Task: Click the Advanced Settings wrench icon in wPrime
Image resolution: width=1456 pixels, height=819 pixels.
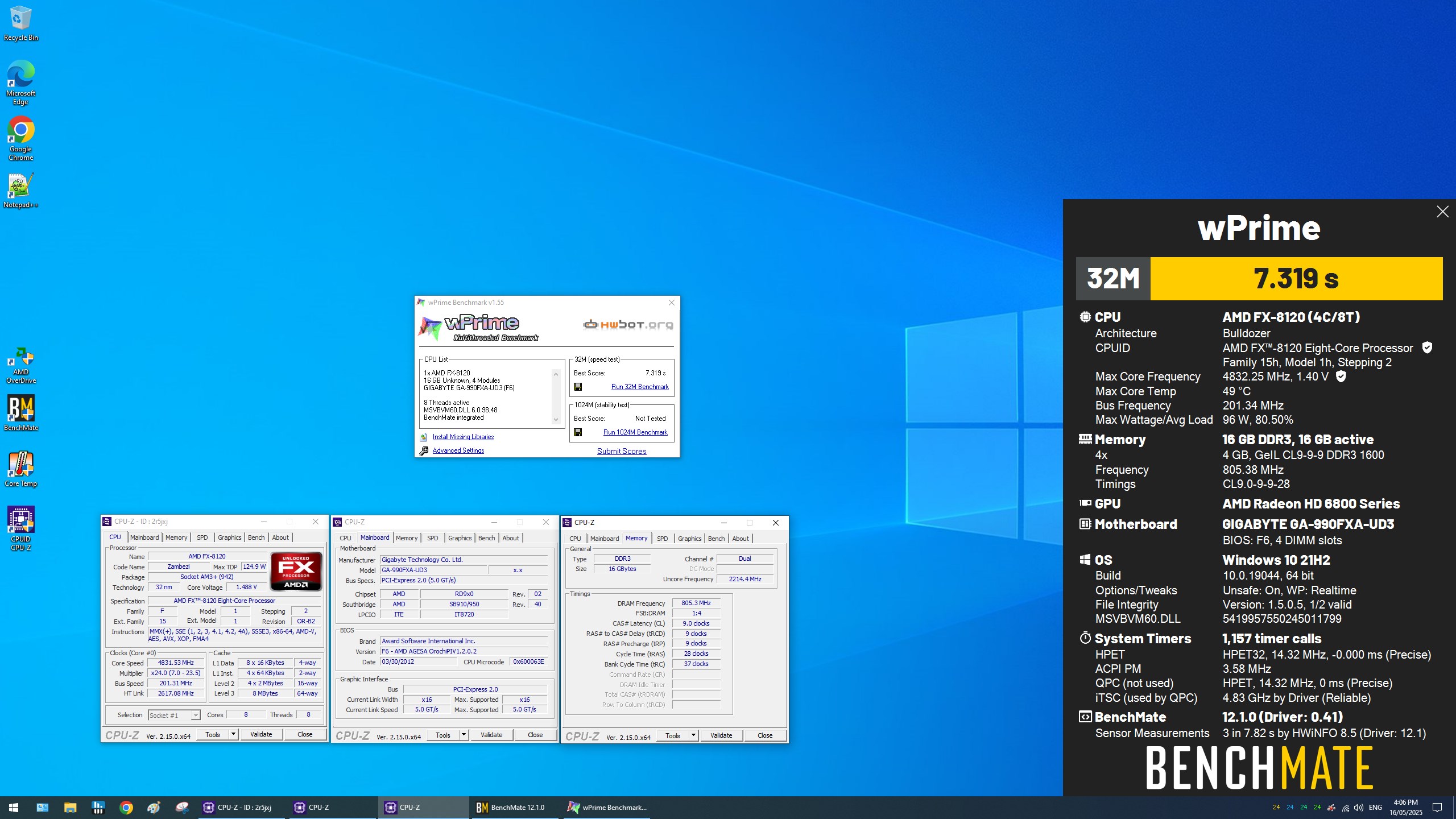Action: (424, 450)
